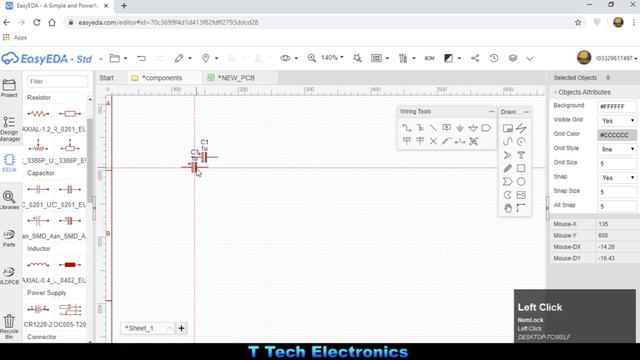Switch to the NEW_PCB tab
The image size is (640, 360).
[x=236, y=78]
